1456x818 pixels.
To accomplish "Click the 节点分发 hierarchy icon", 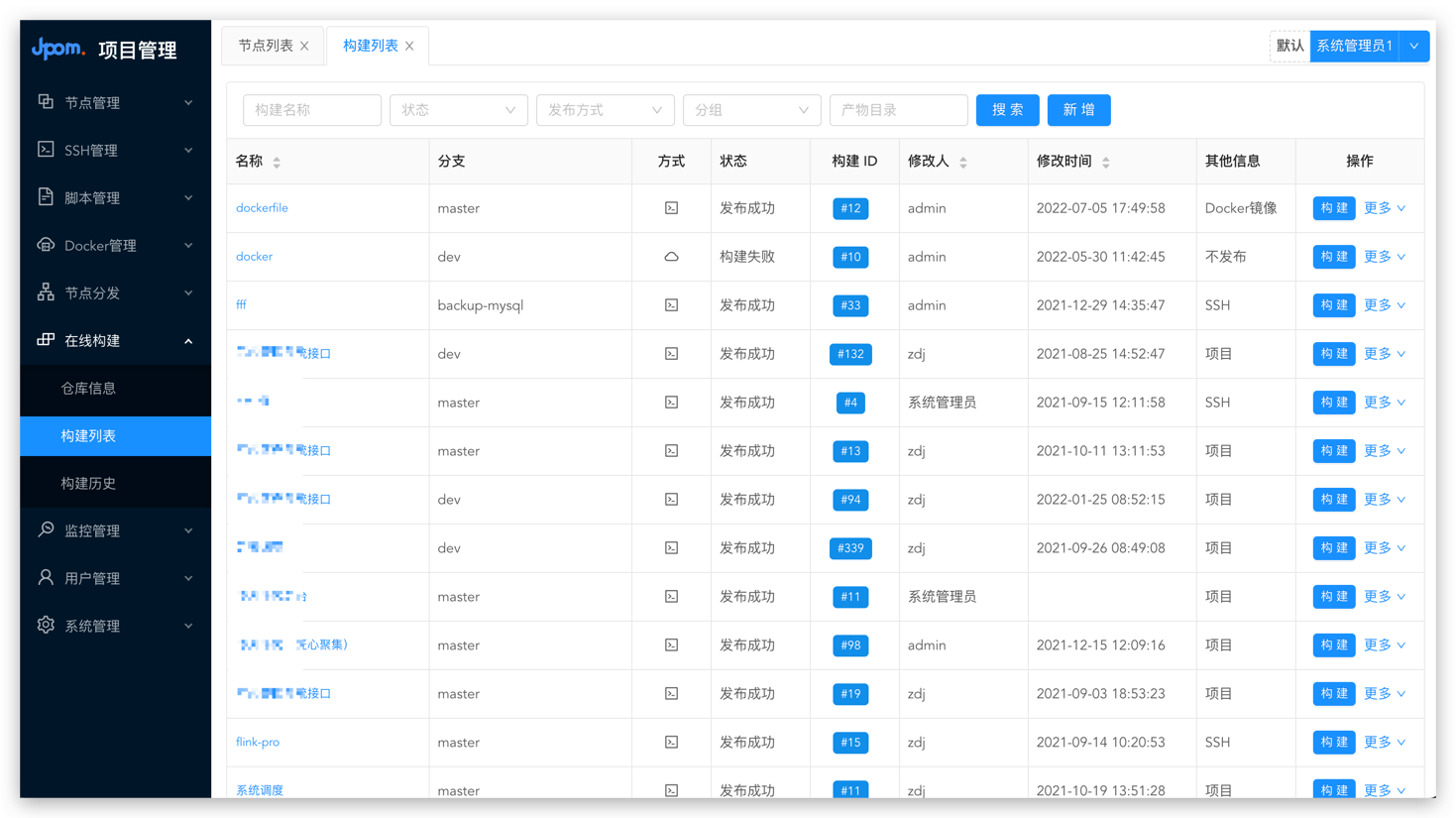I will tap(46, 292).
